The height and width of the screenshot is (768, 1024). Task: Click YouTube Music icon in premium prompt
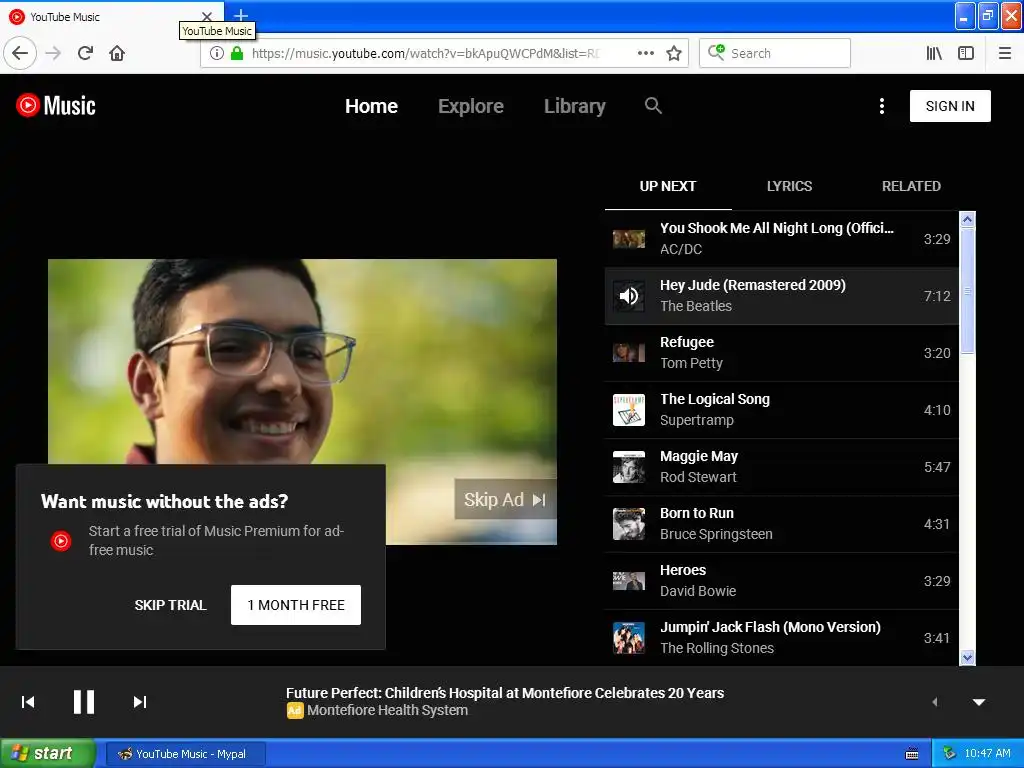coord(61,541)
